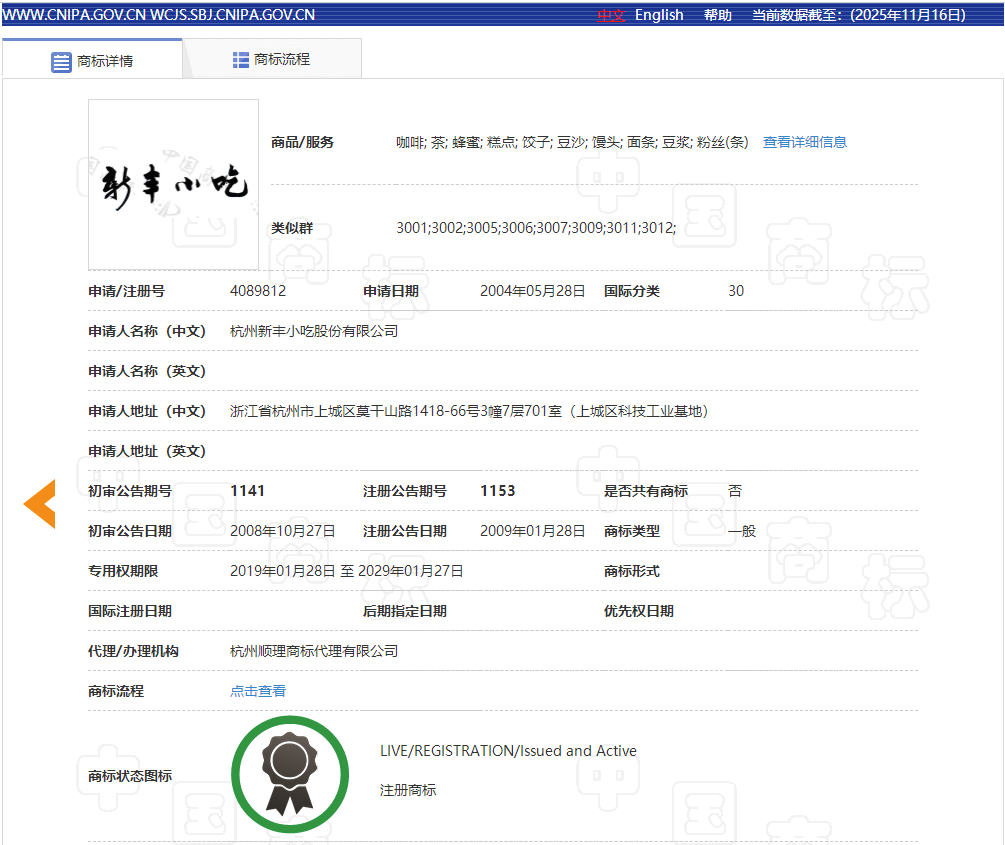The height and width of the screenshot is (845, 1005).
Task: Open 查看详细信息 for goods and services
Action: [x=805, y=142]
